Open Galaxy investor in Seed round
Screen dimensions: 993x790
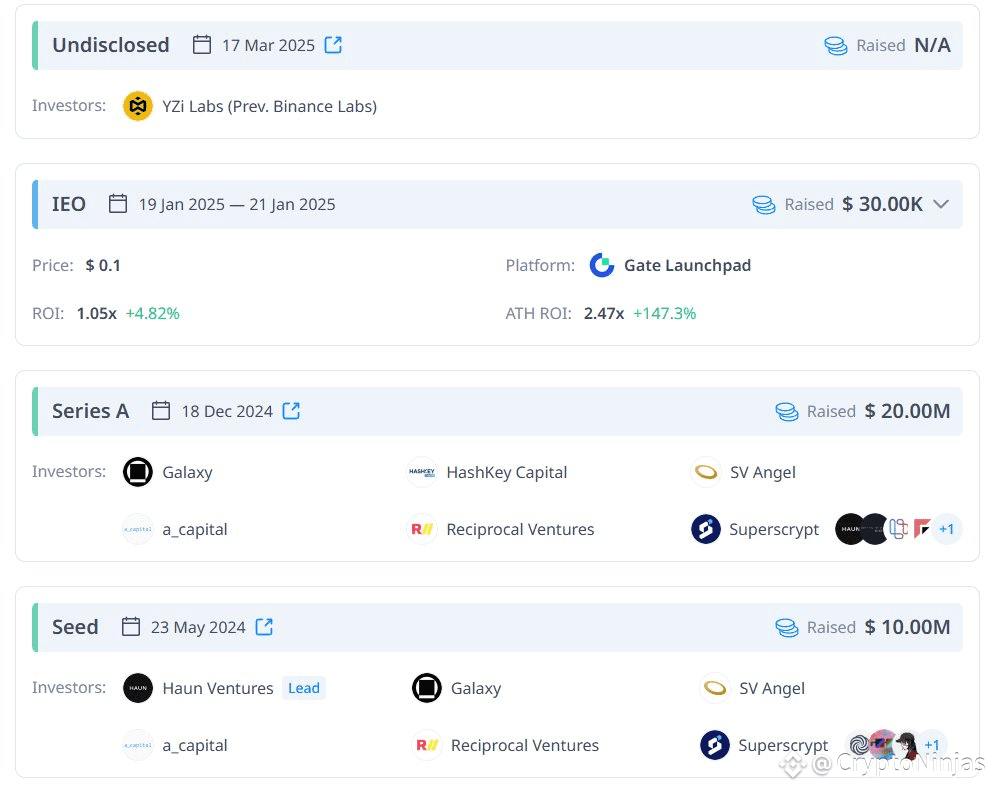coord(476,689)
